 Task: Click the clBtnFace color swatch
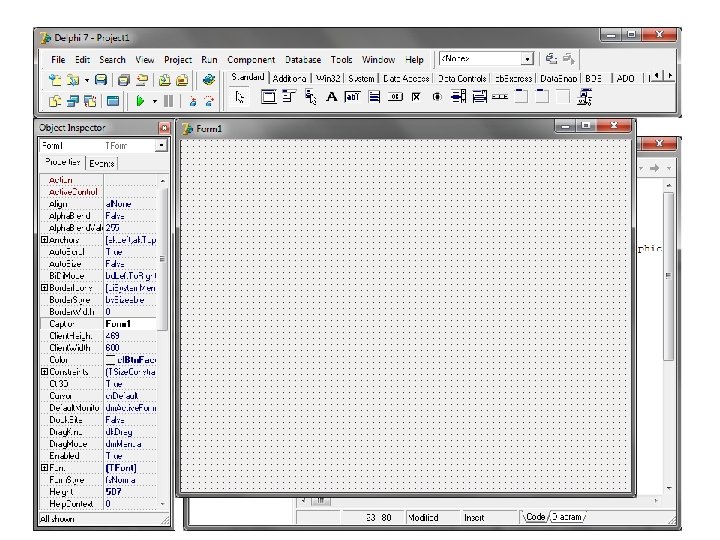click(x=110, y=360)
